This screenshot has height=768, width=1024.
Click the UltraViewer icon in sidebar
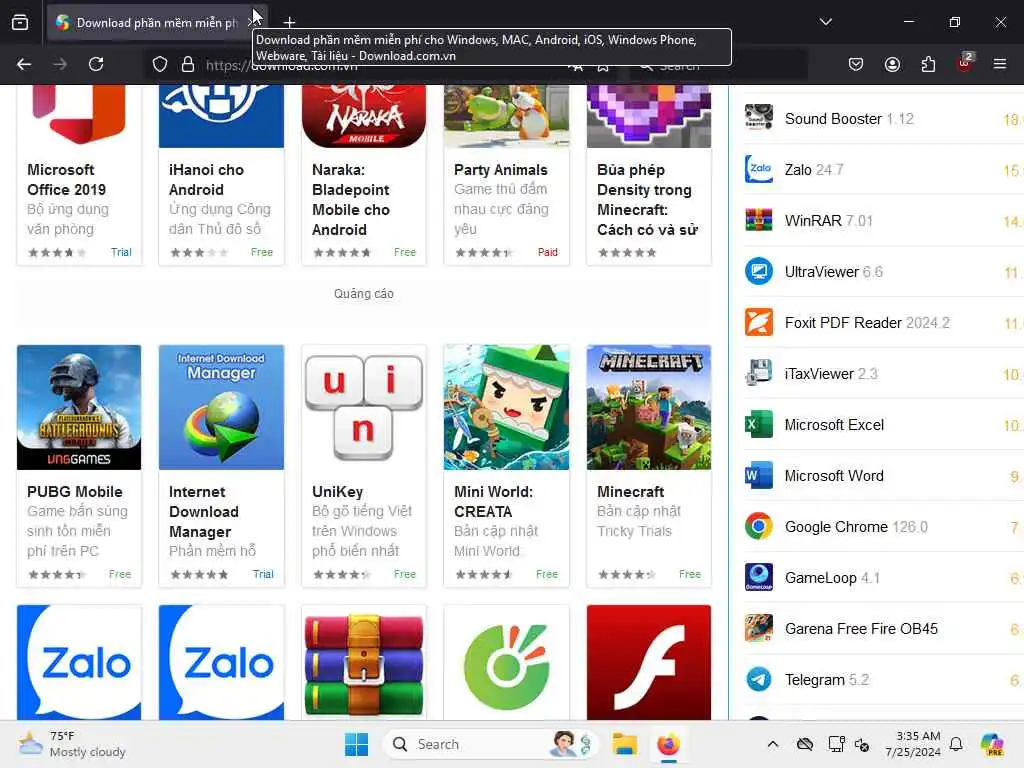tap(759, 271)
